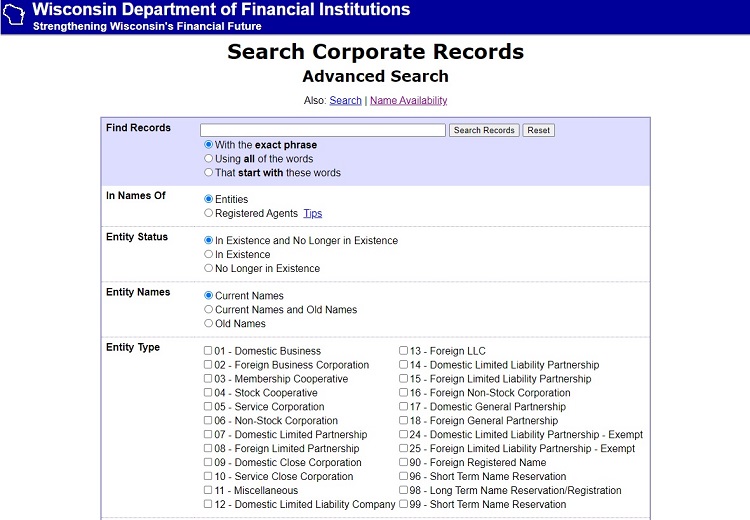The width and height of the screenshot is (750, 520).
Task: Check 14 - Domestic Limited Liability Partnership
Action: (404, 365)
